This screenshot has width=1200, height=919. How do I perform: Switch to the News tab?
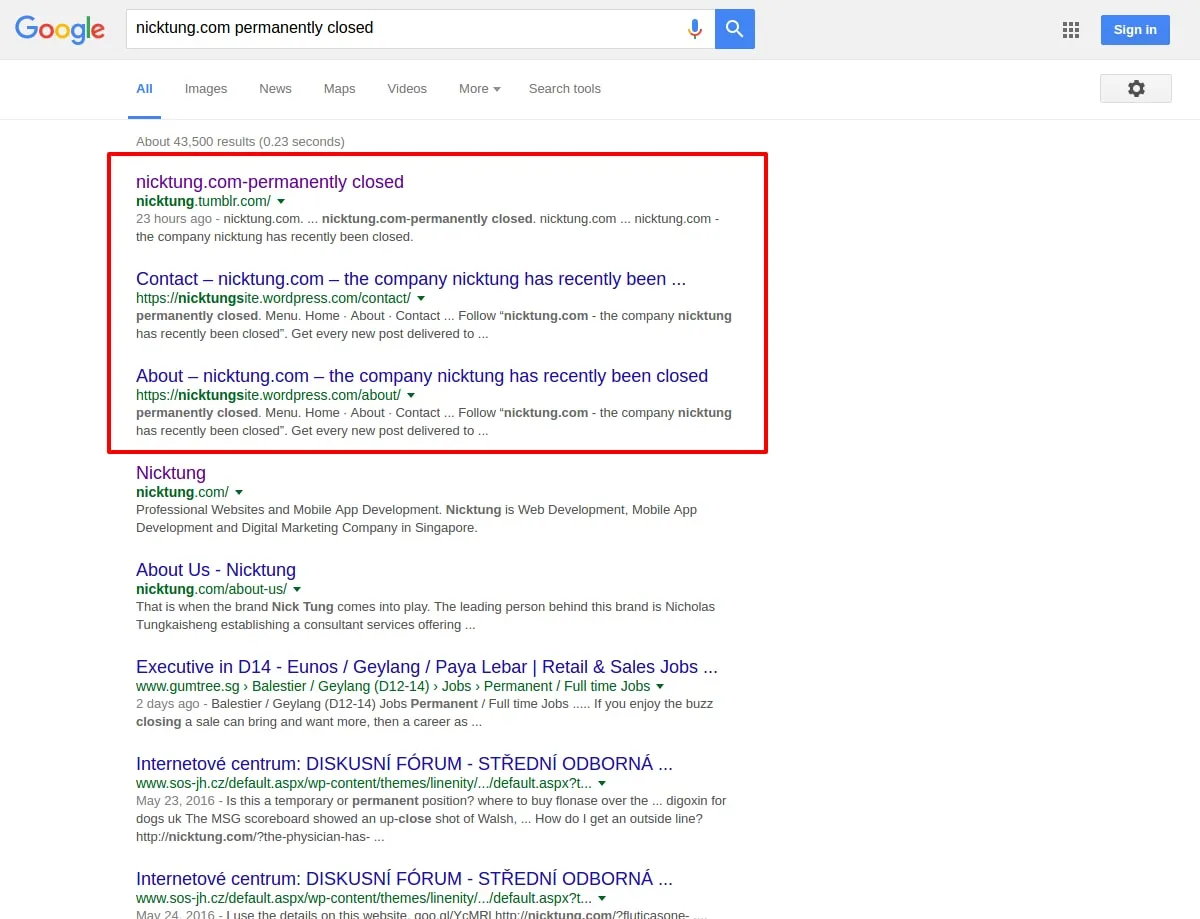275,89
